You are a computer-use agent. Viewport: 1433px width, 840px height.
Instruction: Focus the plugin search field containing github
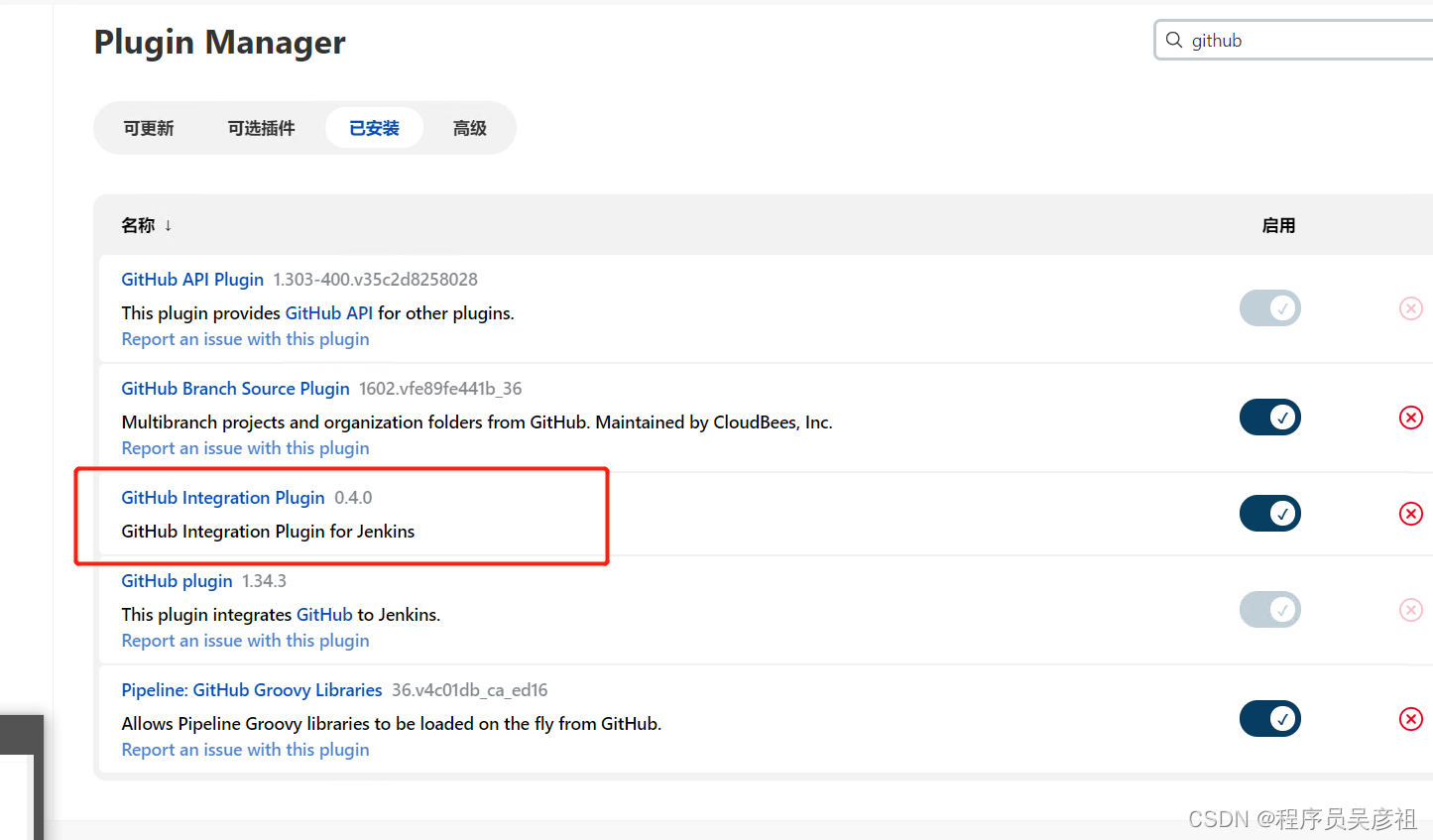(x=1294, y=40)
